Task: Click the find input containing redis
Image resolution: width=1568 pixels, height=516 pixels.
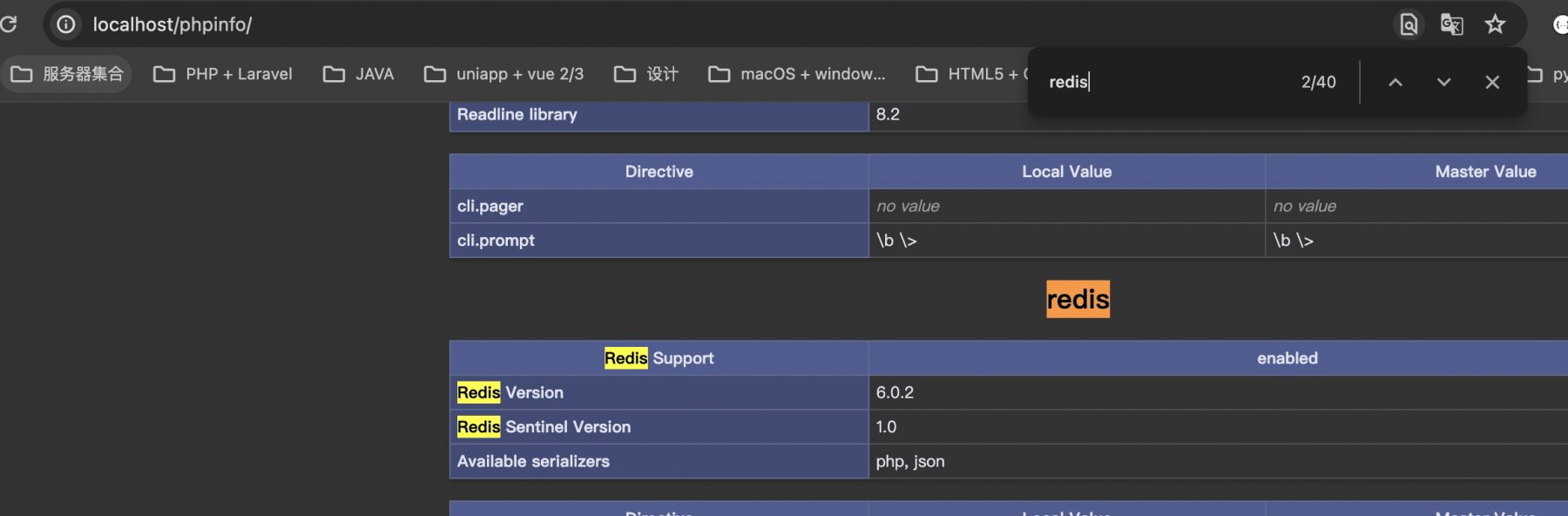Action: pyautogui.click(x=1167, y=82)
